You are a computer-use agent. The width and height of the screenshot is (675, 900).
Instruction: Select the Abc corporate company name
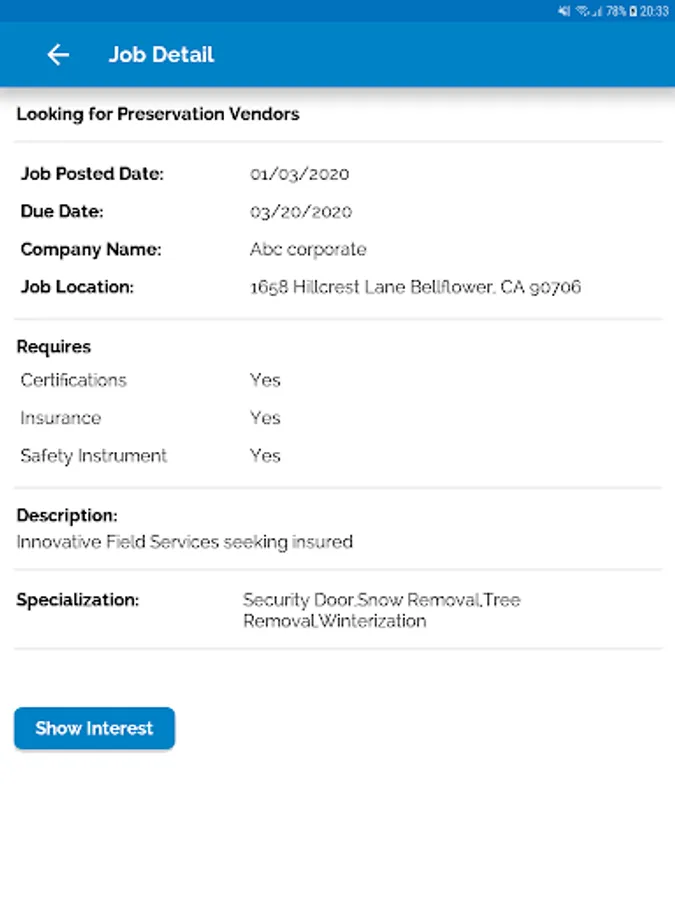click(308, 249)
